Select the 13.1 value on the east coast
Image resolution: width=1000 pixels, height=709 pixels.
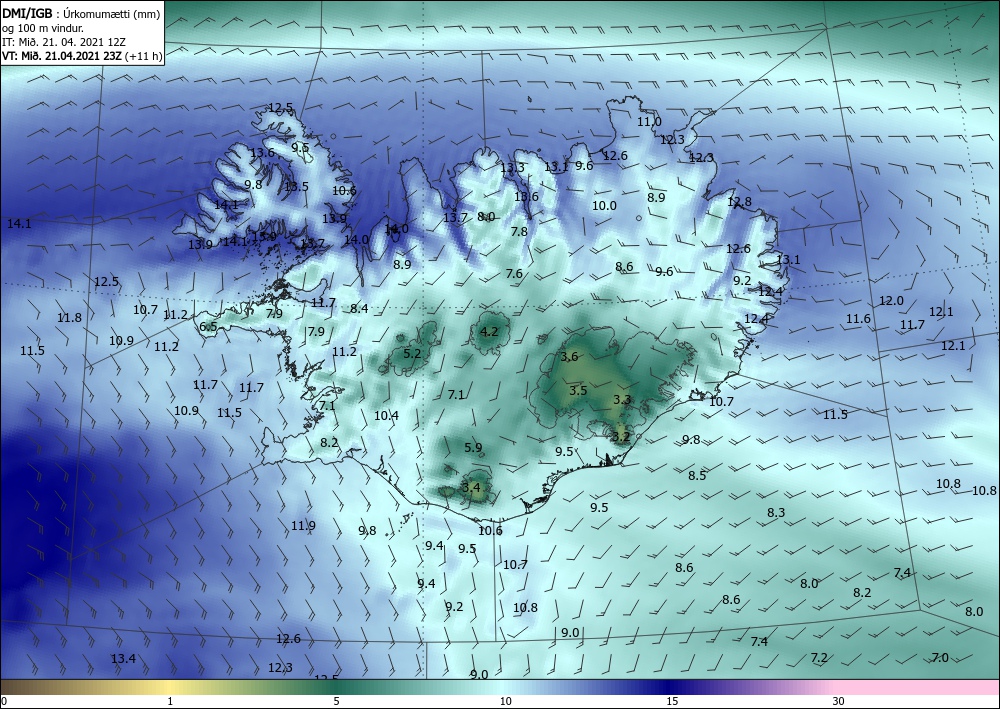788,259
